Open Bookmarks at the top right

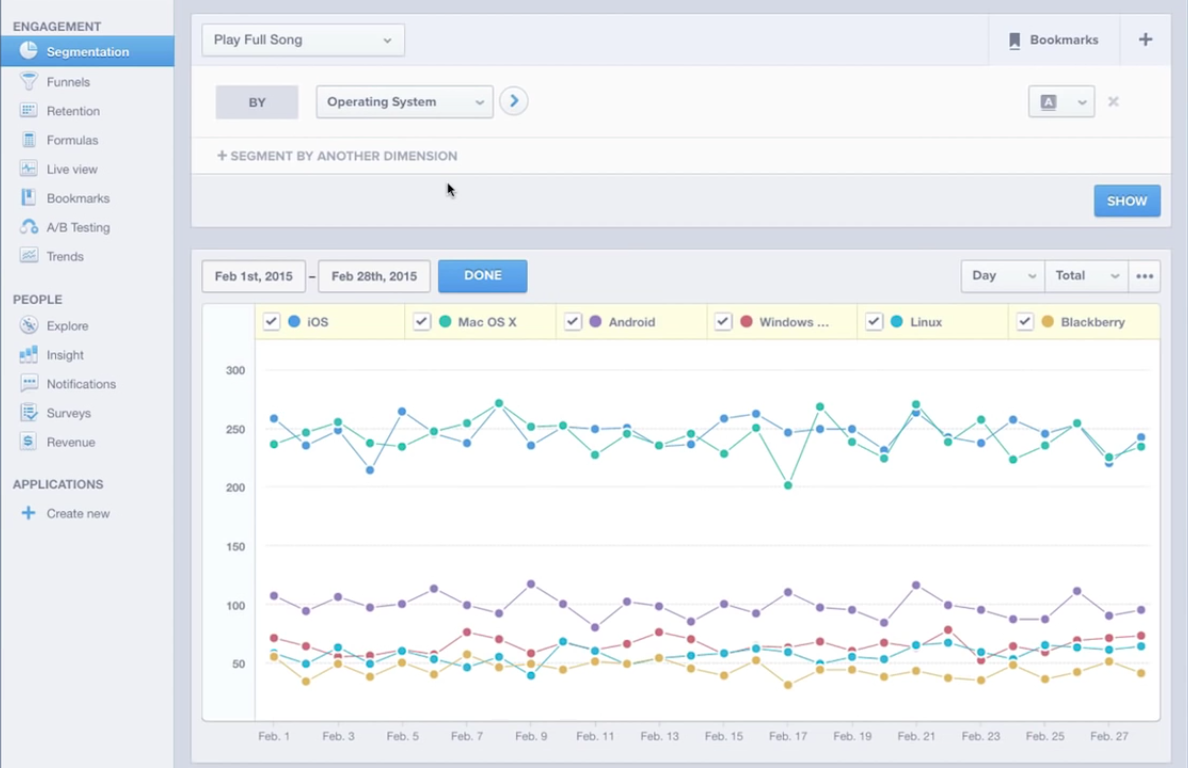coord(1054,40)
